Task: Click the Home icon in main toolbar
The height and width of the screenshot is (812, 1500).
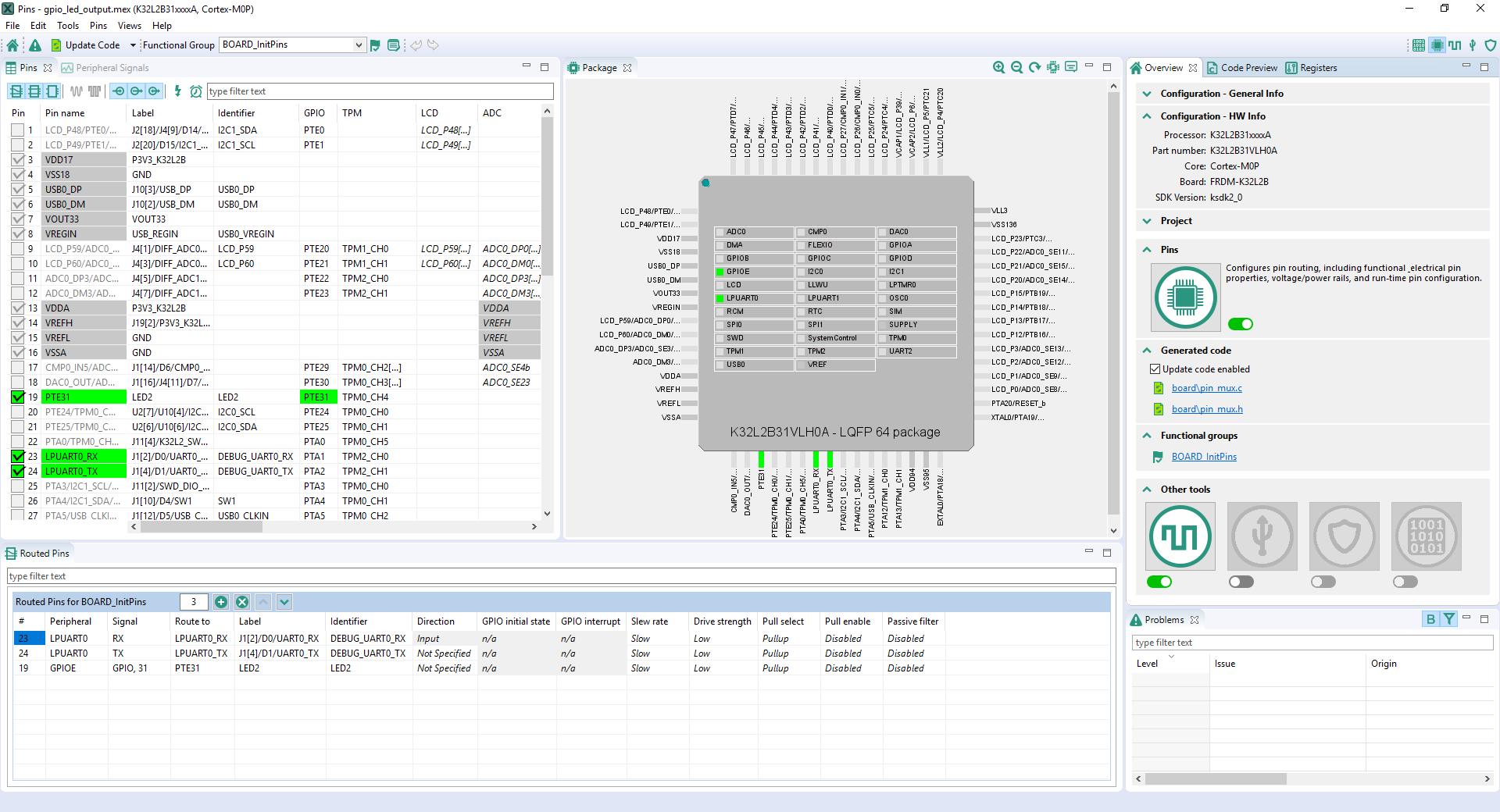Action: click(12, 45)
